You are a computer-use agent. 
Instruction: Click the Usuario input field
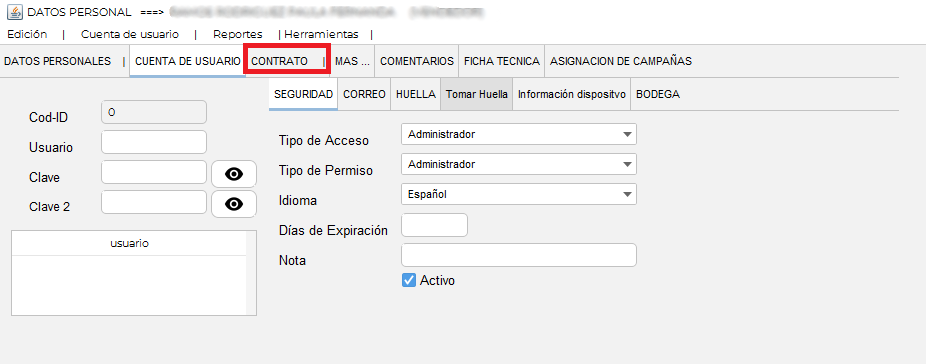click(154, 142)
